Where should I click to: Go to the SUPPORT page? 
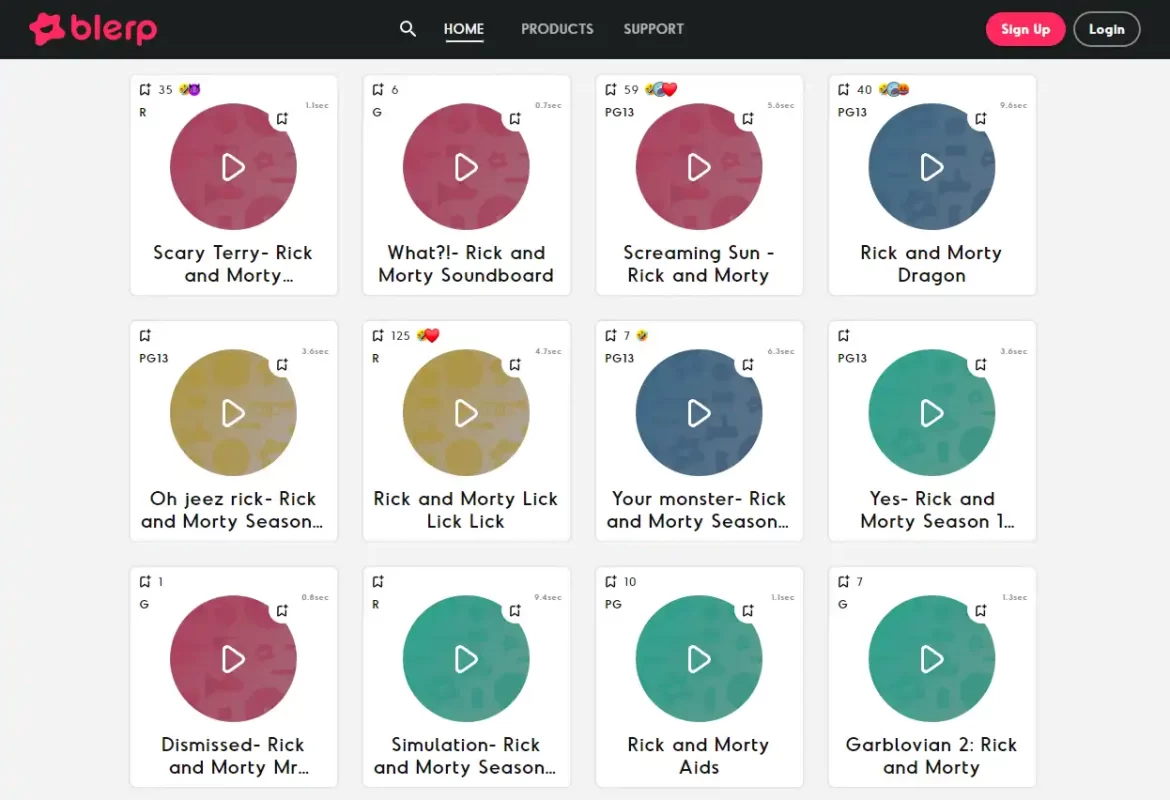tap(654, 29)
